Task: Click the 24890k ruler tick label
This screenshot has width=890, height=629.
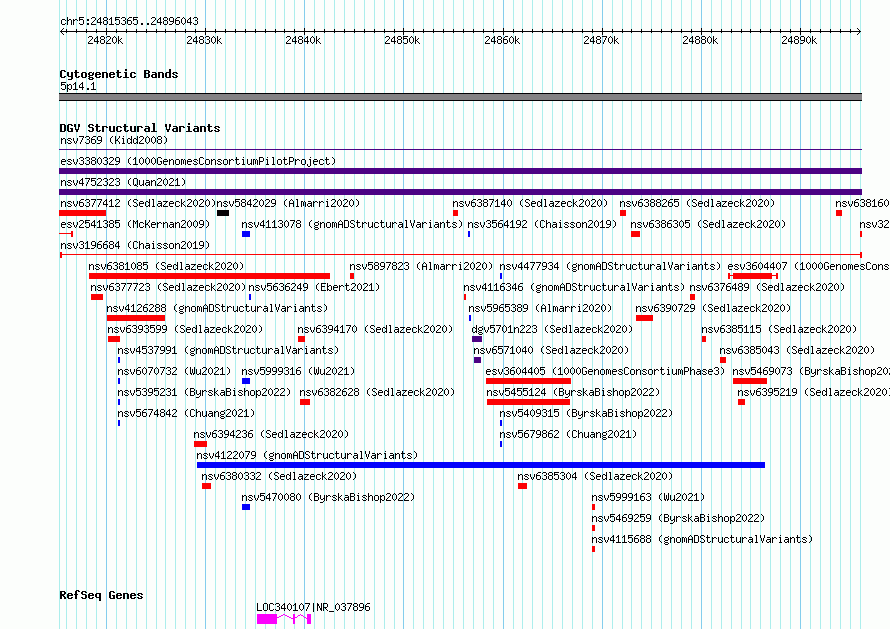Action: (x=799, y=40)
